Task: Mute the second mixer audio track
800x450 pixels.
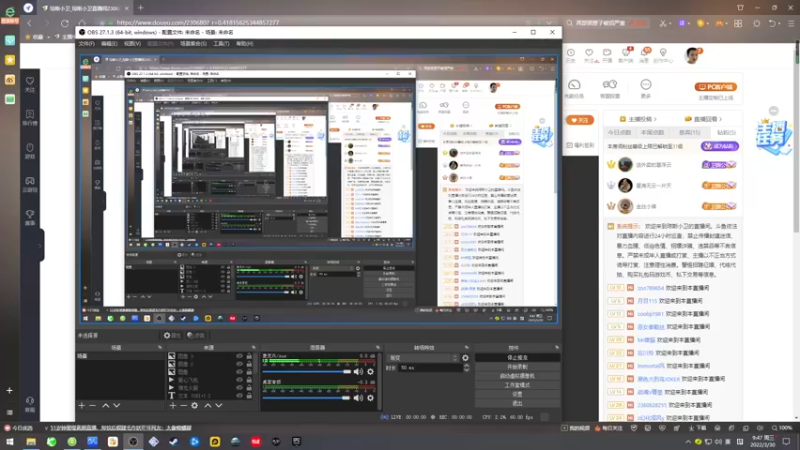Action: pyautogui.click(x=358, y=398)
